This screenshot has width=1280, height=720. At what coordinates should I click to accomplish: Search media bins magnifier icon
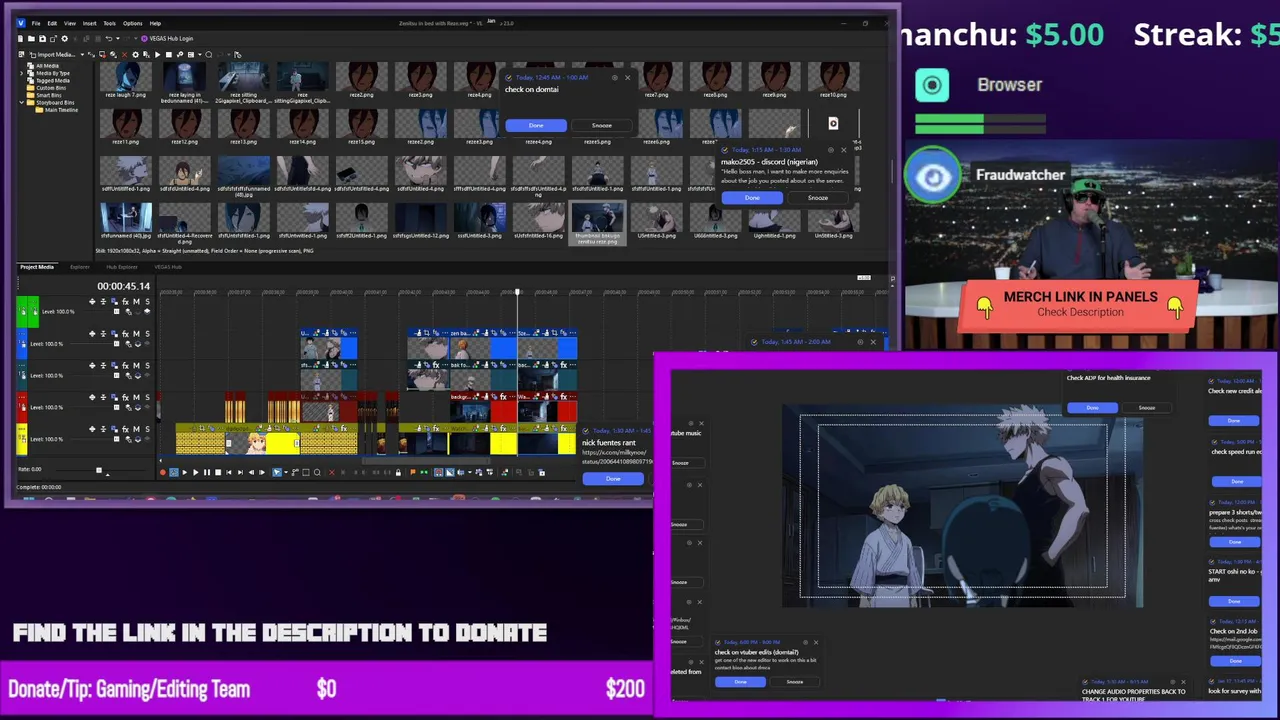208,55
